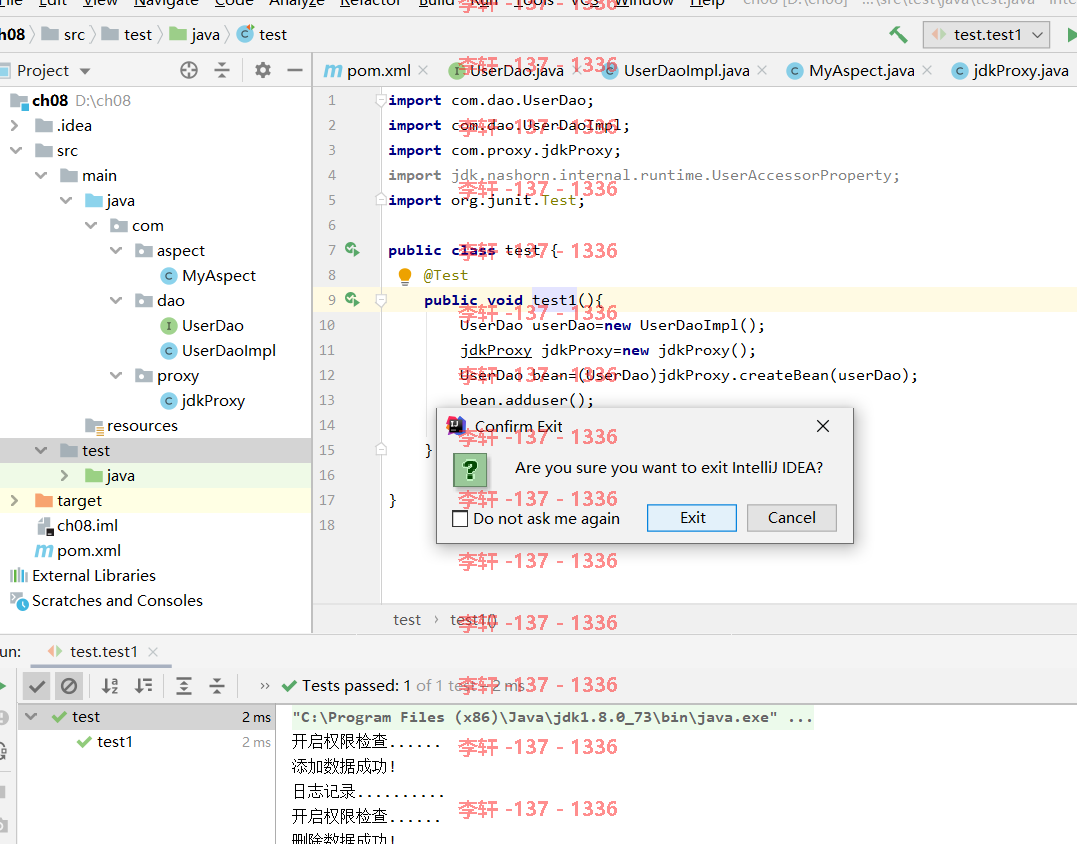Viewport: 1077px width, 844px height.
Task: Click the run gutter icon beside class test
Action: click(352, 250)
